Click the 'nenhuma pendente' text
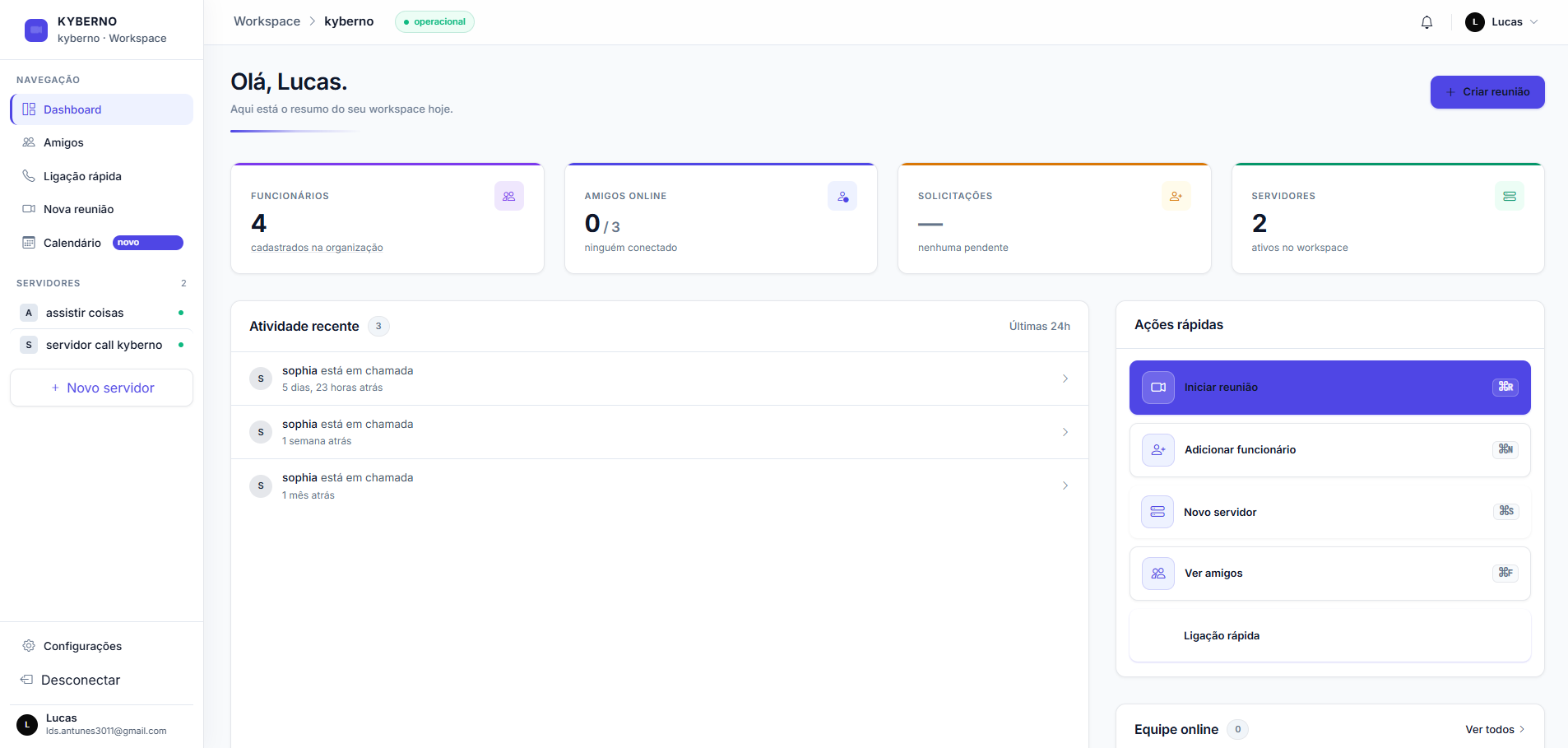Viewport: 1568px width, 748px height. point(963,248)
